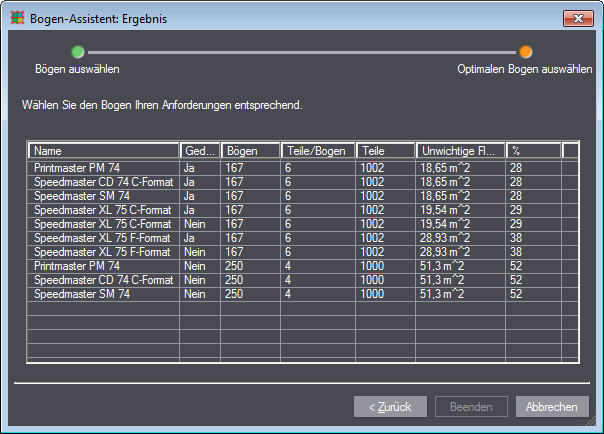604x434 pixels.
Task: Select 'Speedmaster XL 75 F-Format' row with Nein
Action: 303,252
